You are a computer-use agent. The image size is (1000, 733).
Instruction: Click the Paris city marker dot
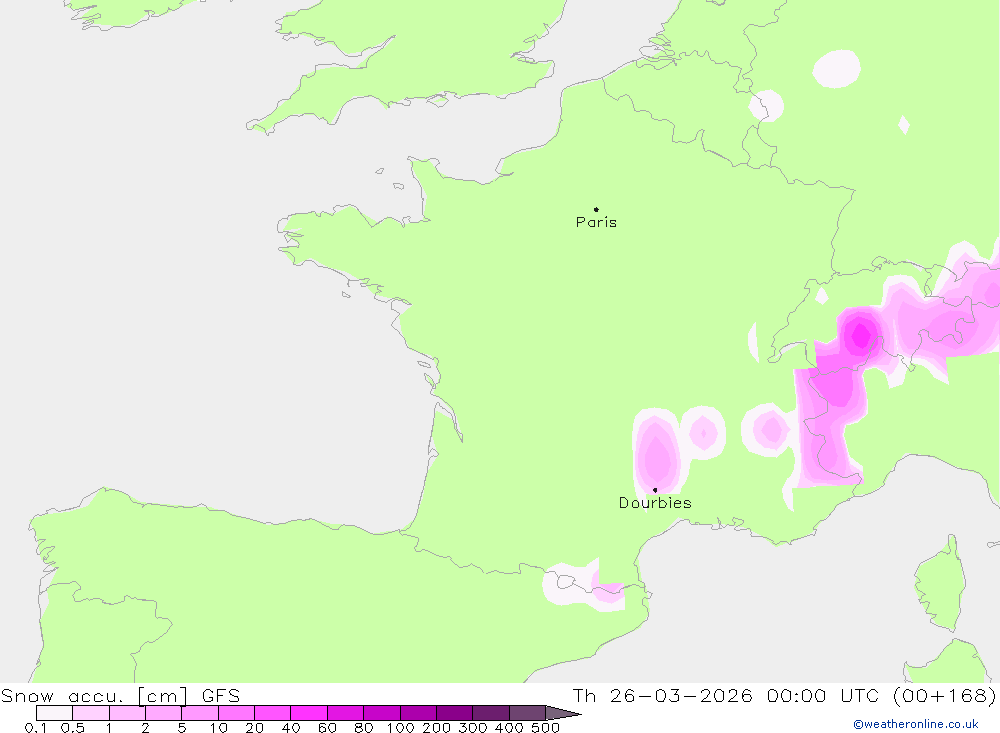[596, 209]
